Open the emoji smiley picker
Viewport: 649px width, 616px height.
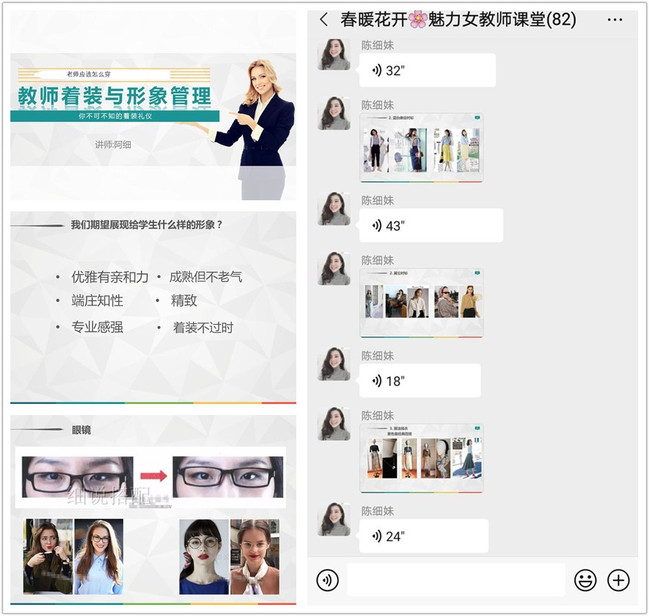585,579
